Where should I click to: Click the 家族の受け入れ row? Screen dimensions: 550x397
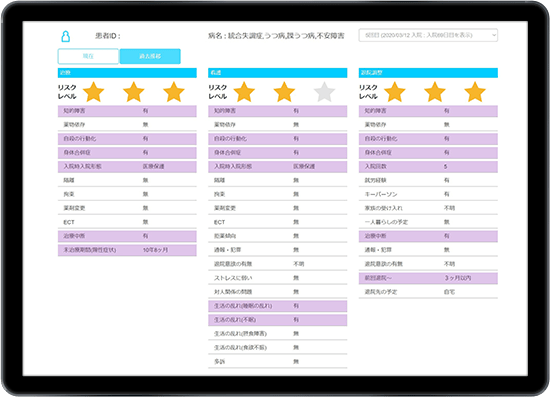pos(428,208)
